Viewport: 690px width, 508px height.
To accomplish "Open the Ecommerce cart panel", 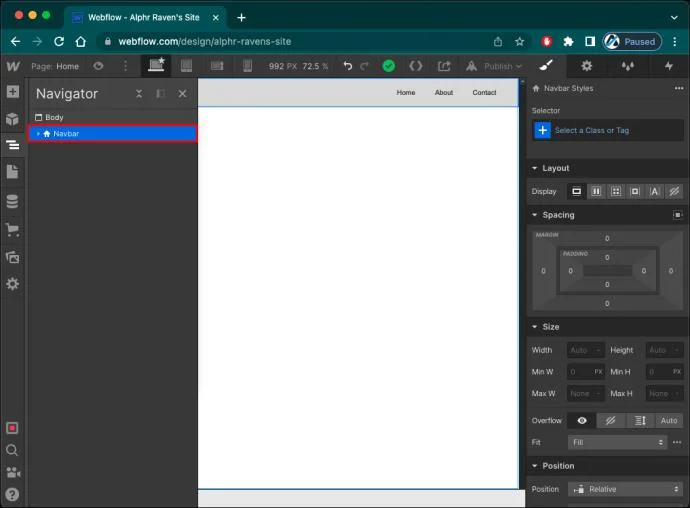I will [13, 229].
